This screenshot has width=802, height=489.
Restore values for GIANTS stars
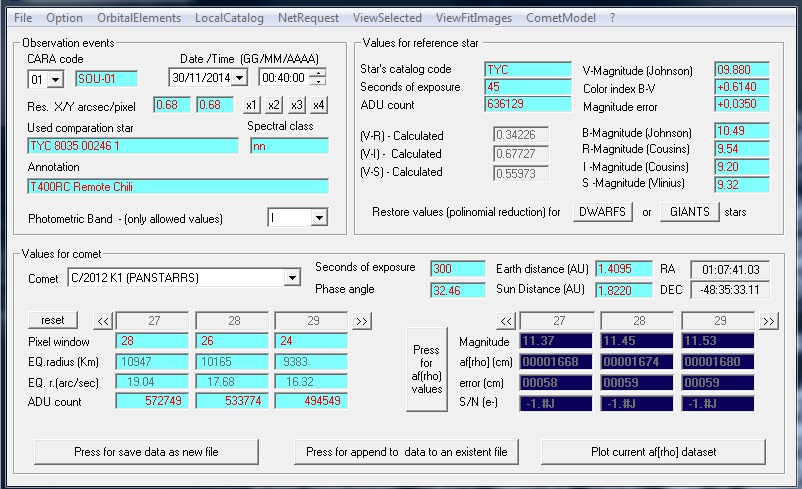[689, 212]
